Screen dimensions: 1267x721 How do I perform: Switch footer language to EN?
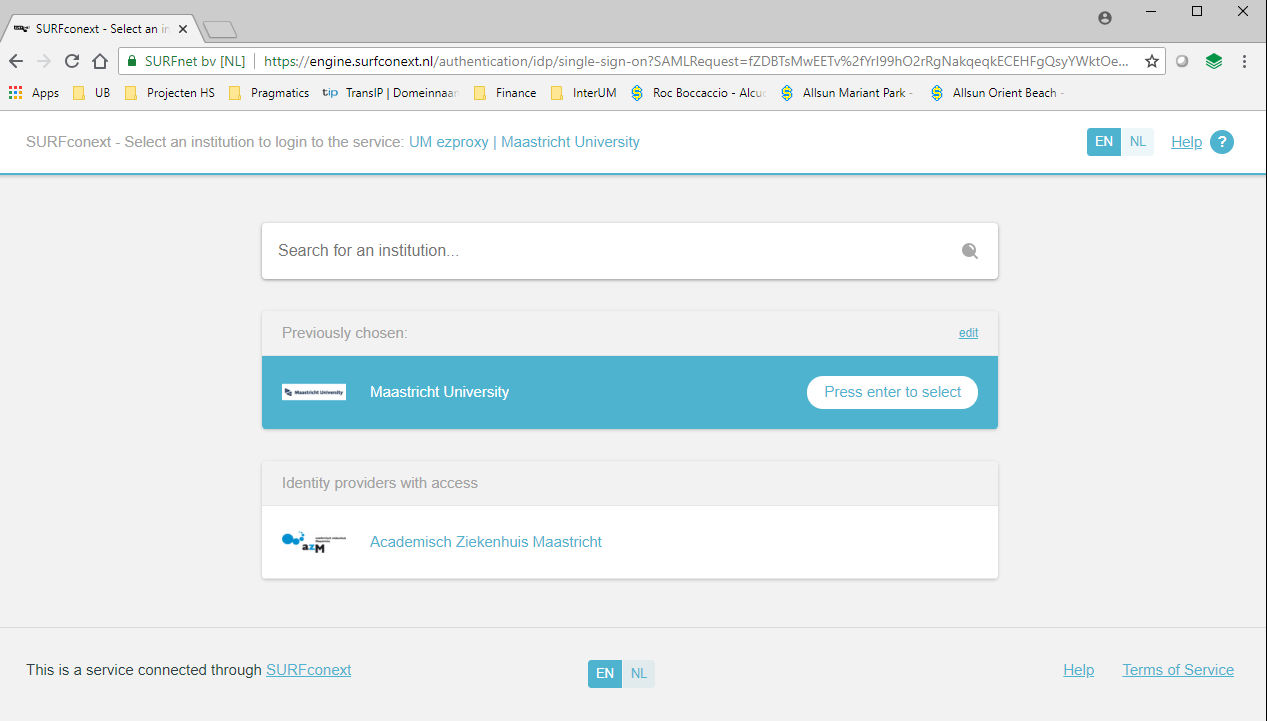point(605,674)
